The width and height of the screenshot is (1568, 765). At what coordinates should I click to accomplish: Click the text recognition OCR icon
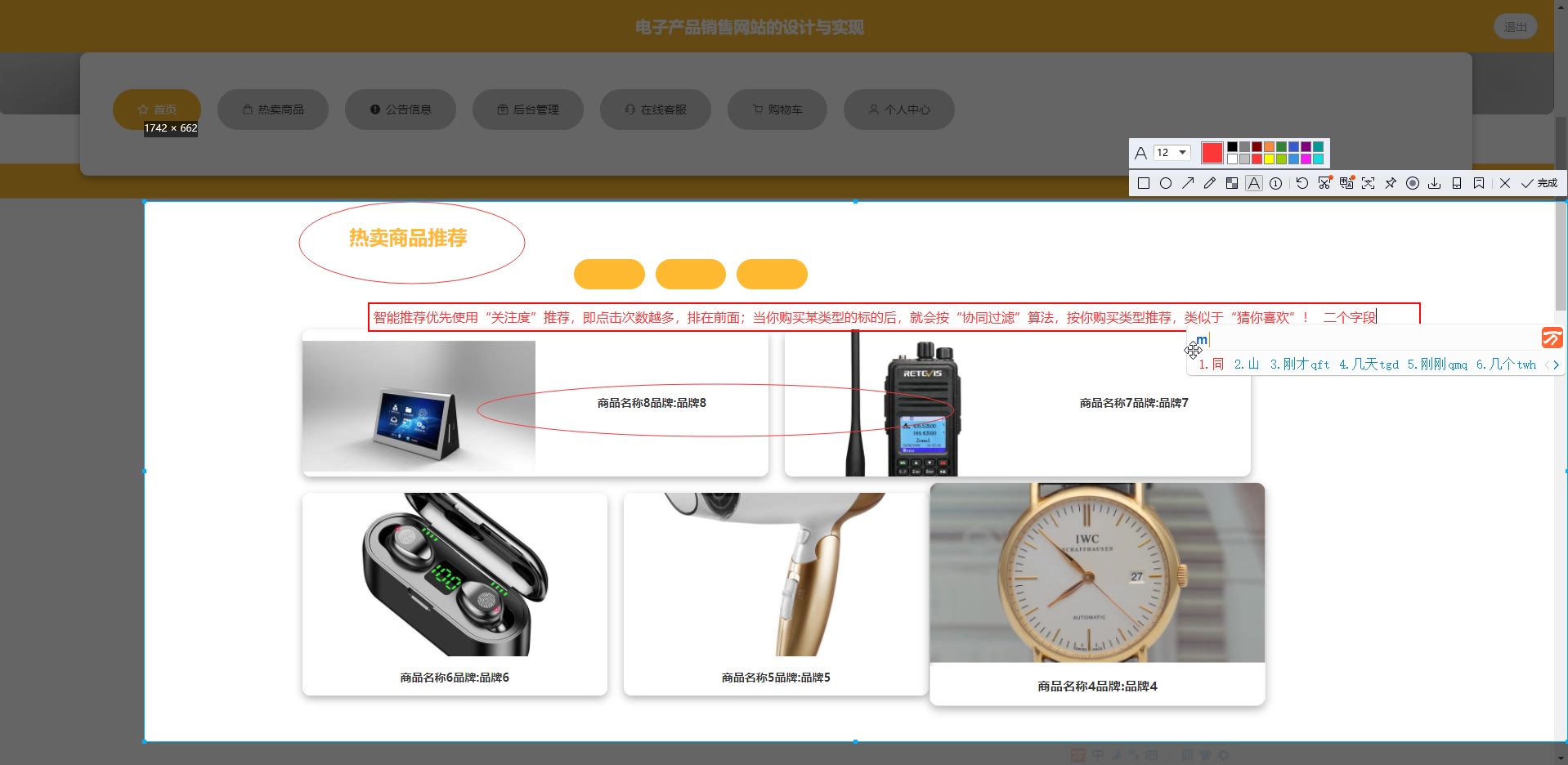(1369, 183)
